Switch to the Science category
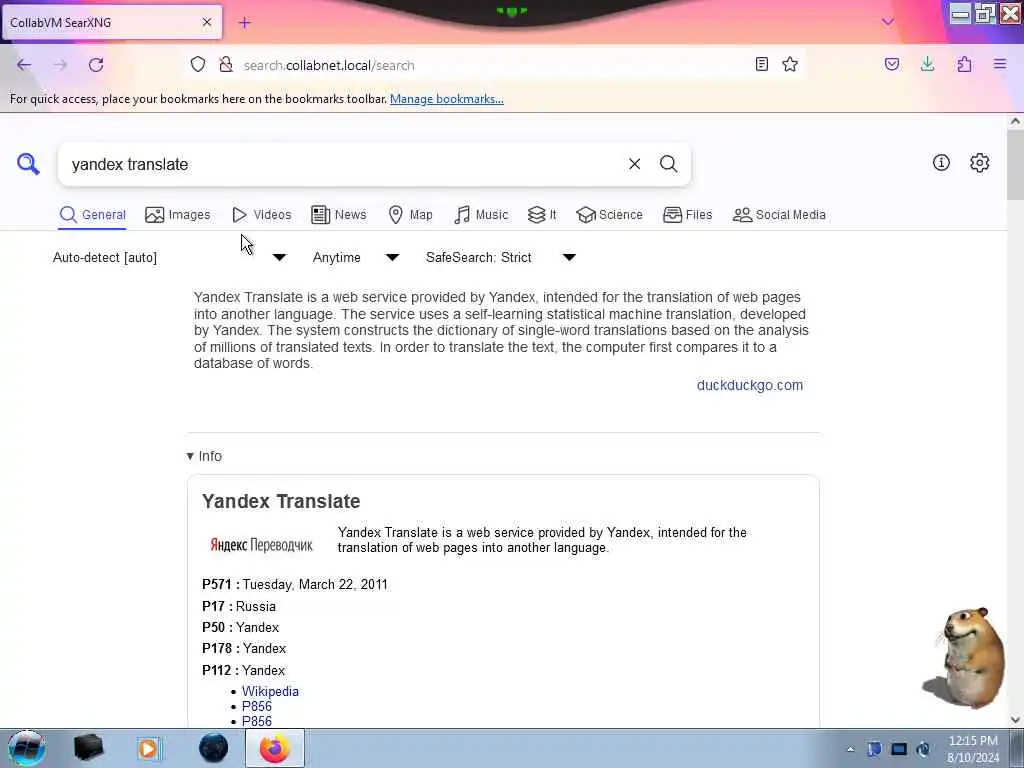 coord(609,215)
